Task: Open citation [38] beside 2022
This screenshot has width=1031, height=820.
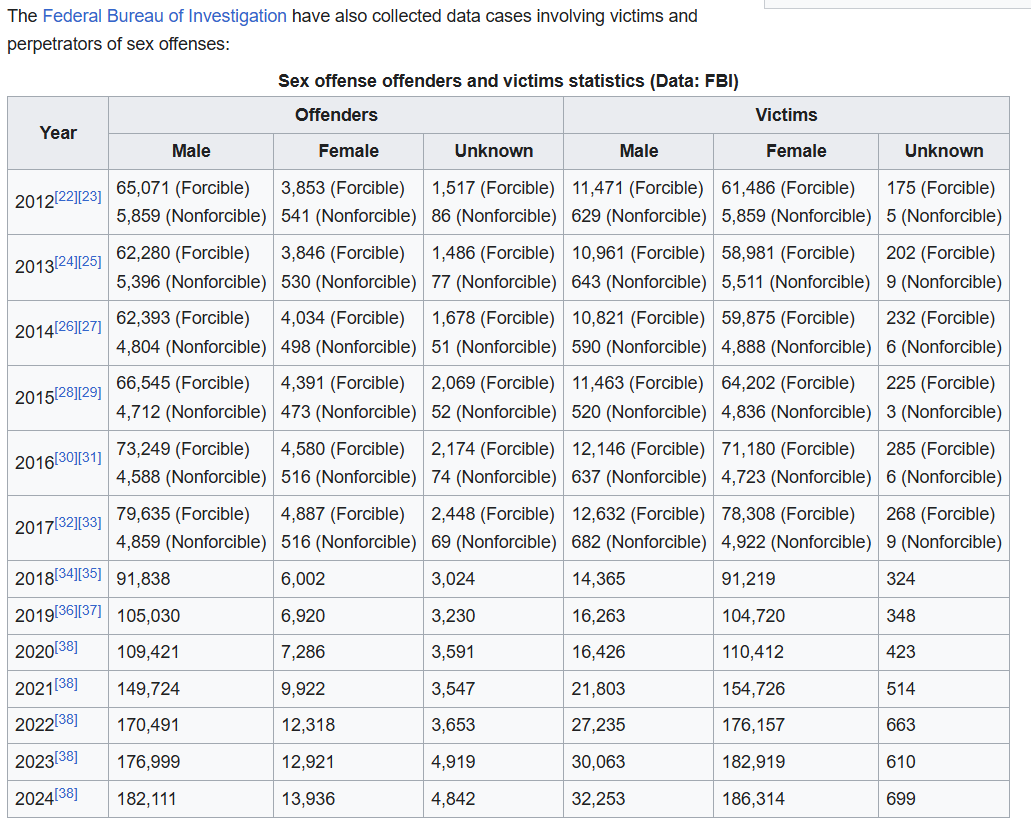Action: tap(66, 719)
